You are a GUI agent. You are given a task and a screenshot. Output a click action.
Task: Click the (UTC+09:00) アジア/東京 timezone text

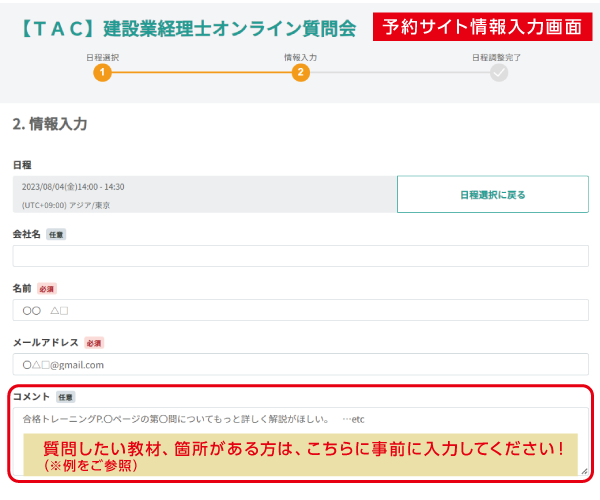(x=66, y=204)
